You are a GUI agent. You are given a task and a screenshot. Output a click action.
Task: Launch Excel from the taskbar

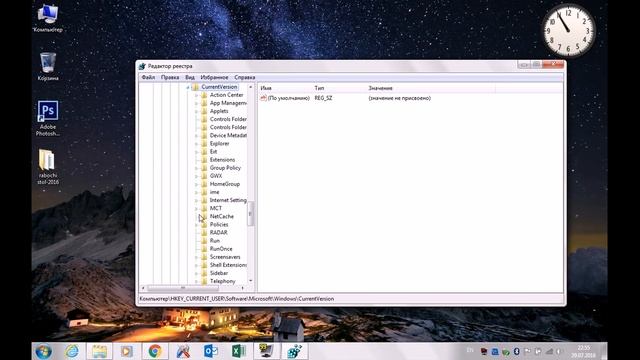pos(238,351)
